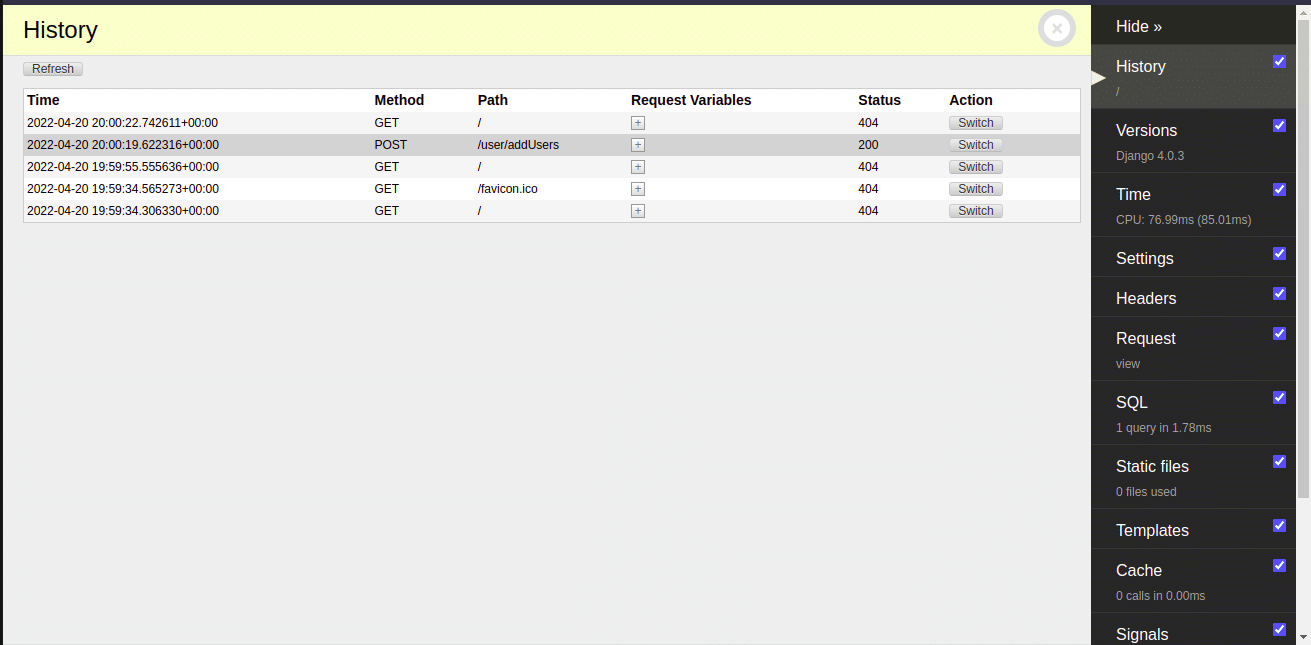
Task: Toggle the Signals panel checkbox
Action: [x=1279, y=629]
